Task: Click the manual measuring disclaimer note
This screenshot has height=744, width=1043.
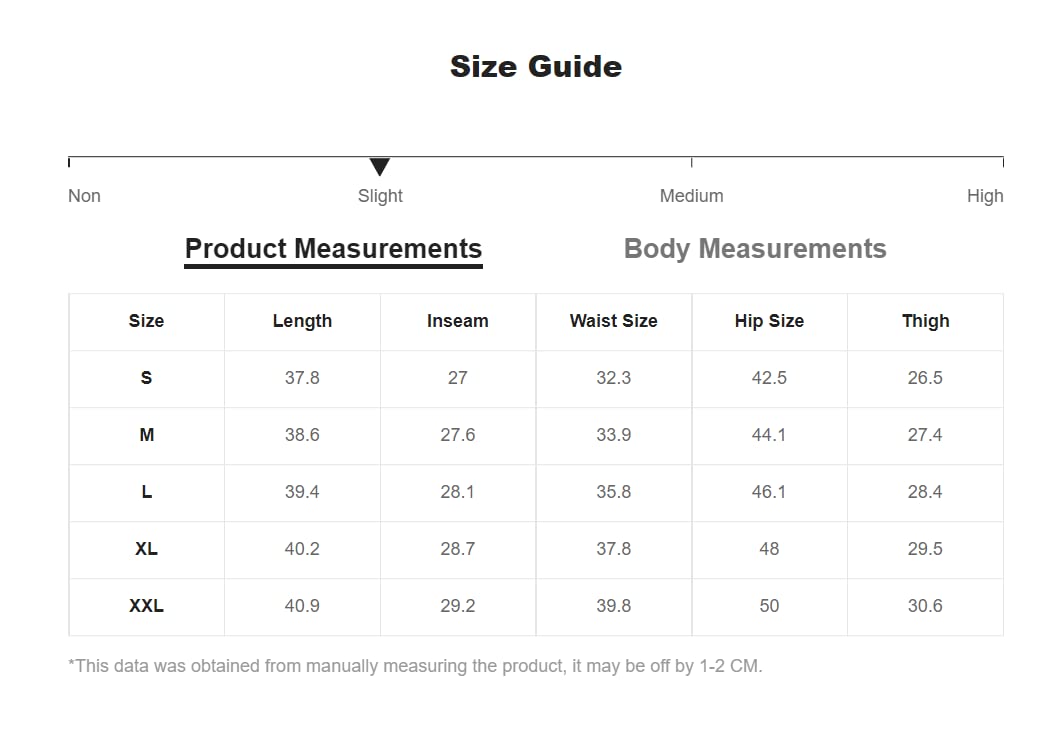Action: click(x=415, y=666)
